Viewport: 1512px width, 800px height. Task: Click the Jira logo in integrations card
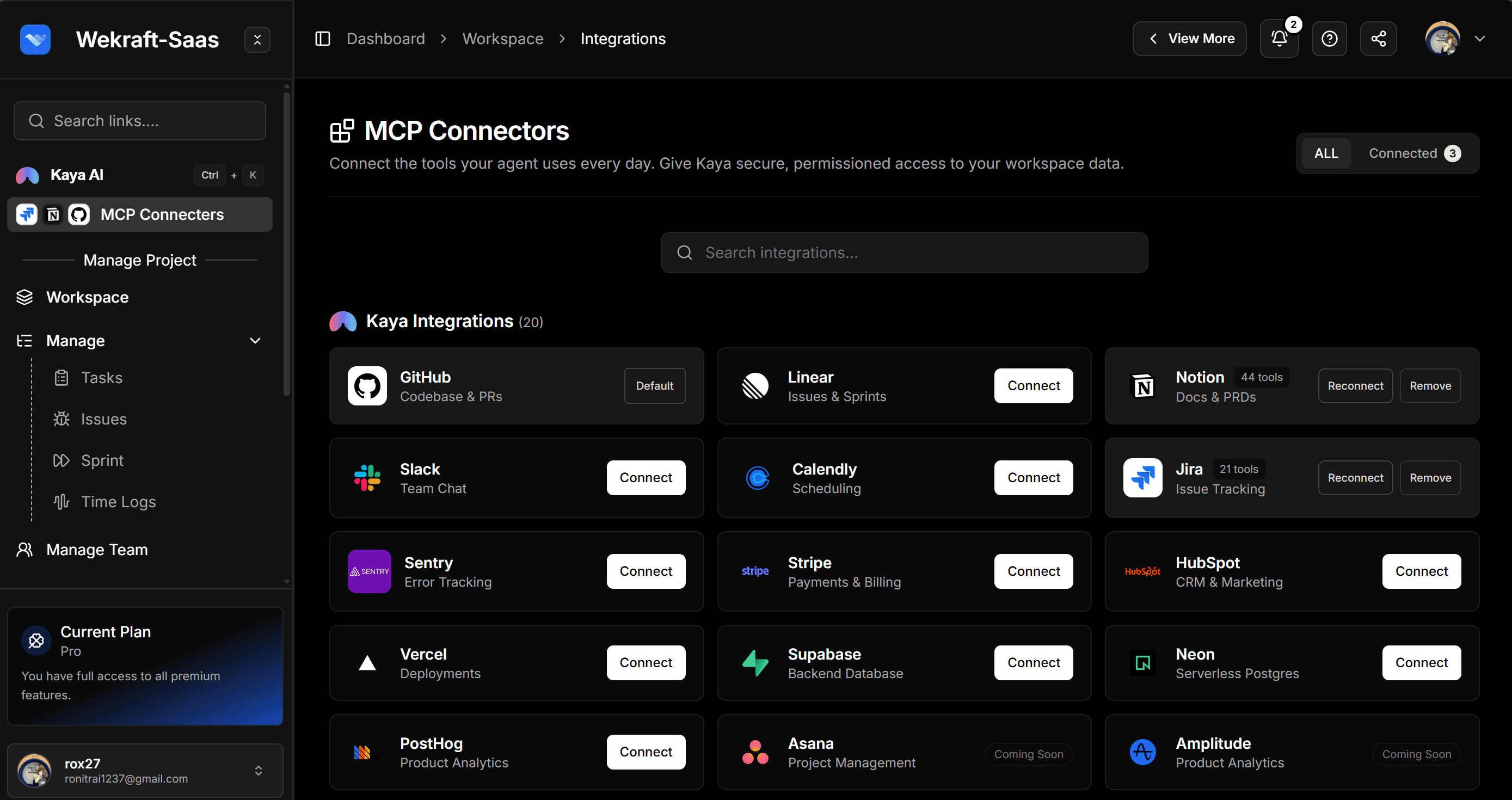1143,478
